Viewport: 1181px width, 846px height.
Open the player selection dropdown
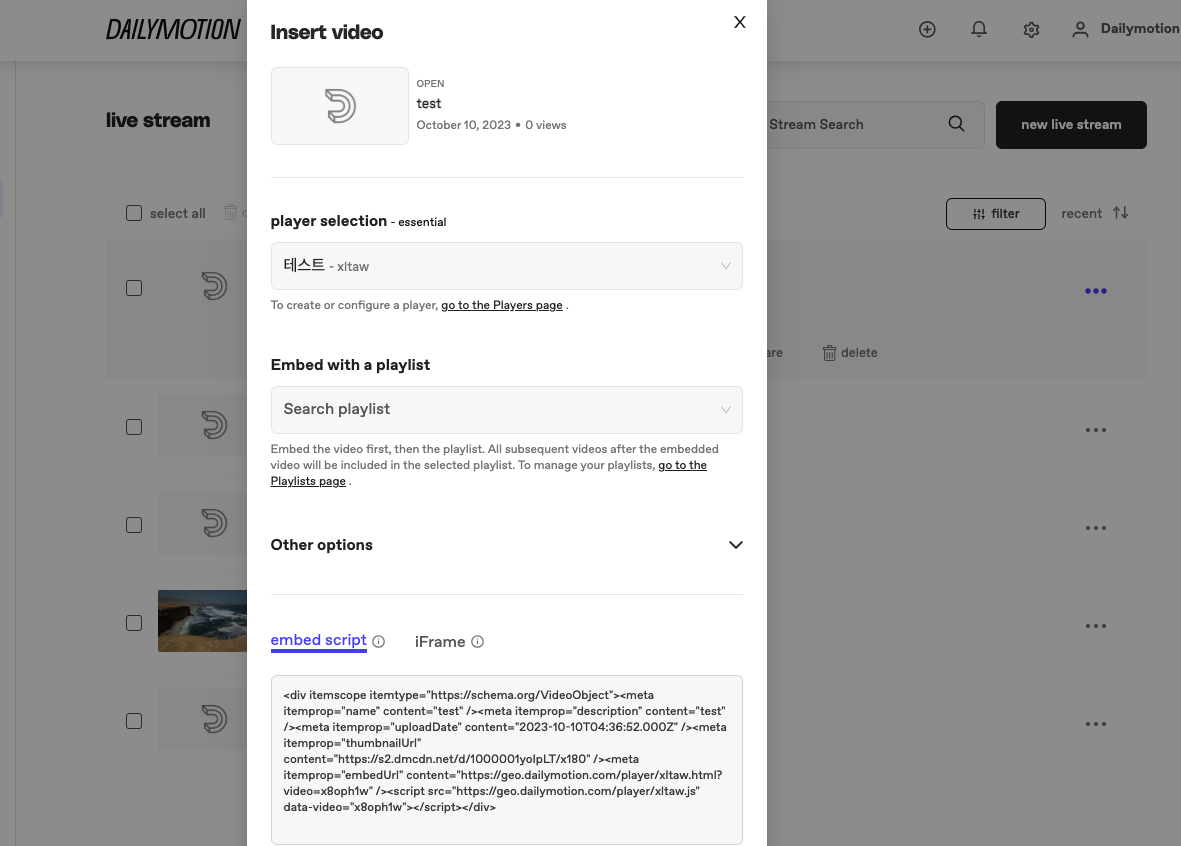click(506, 266)
